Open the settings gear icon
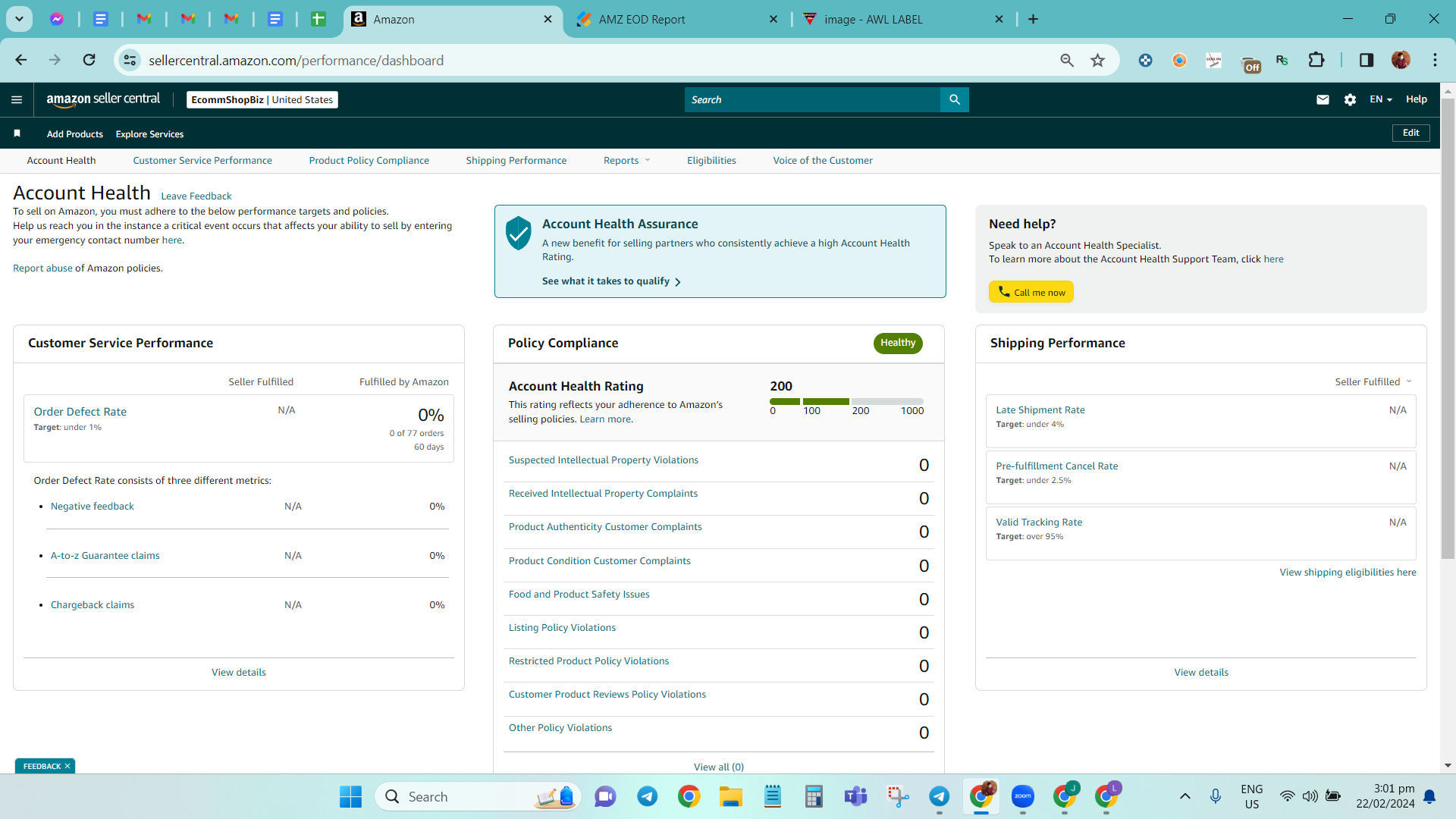This screenshot has height=819, width=1456. tap(1350, 99)
